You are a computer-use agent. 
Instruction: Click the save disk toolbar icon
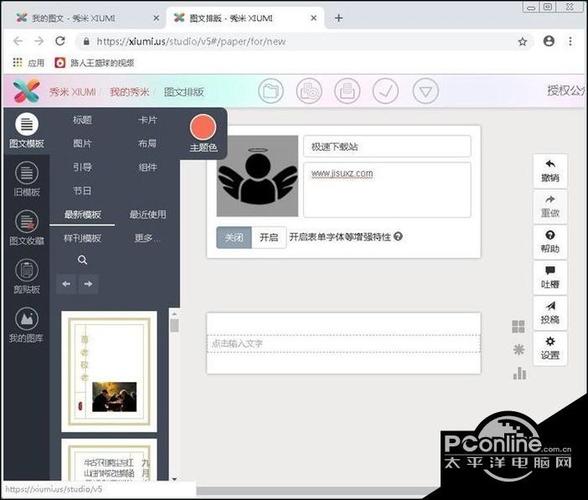pyautogui.click(x=347, y=91)
